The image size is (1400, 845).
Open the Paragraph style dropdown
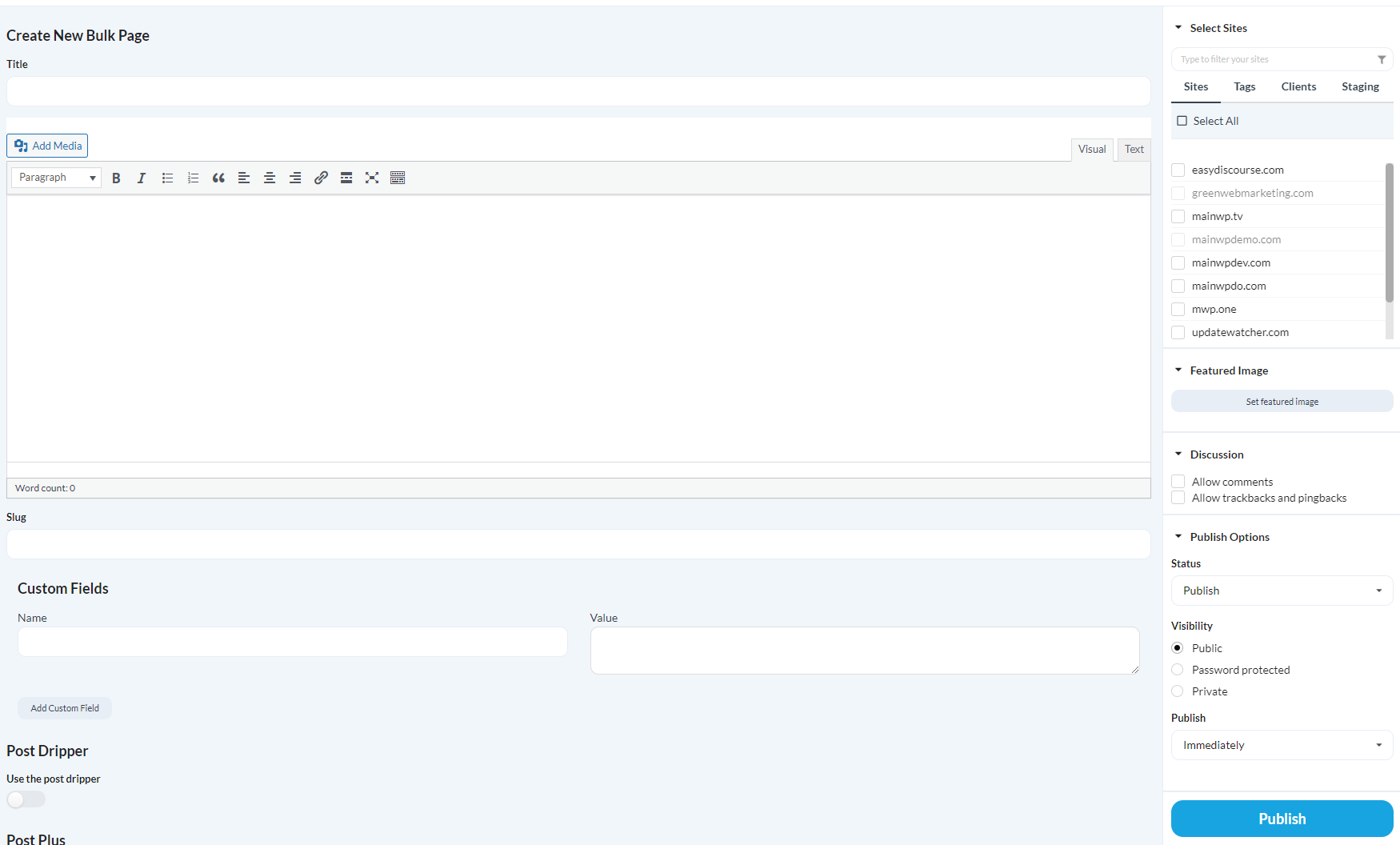[55, 177]
